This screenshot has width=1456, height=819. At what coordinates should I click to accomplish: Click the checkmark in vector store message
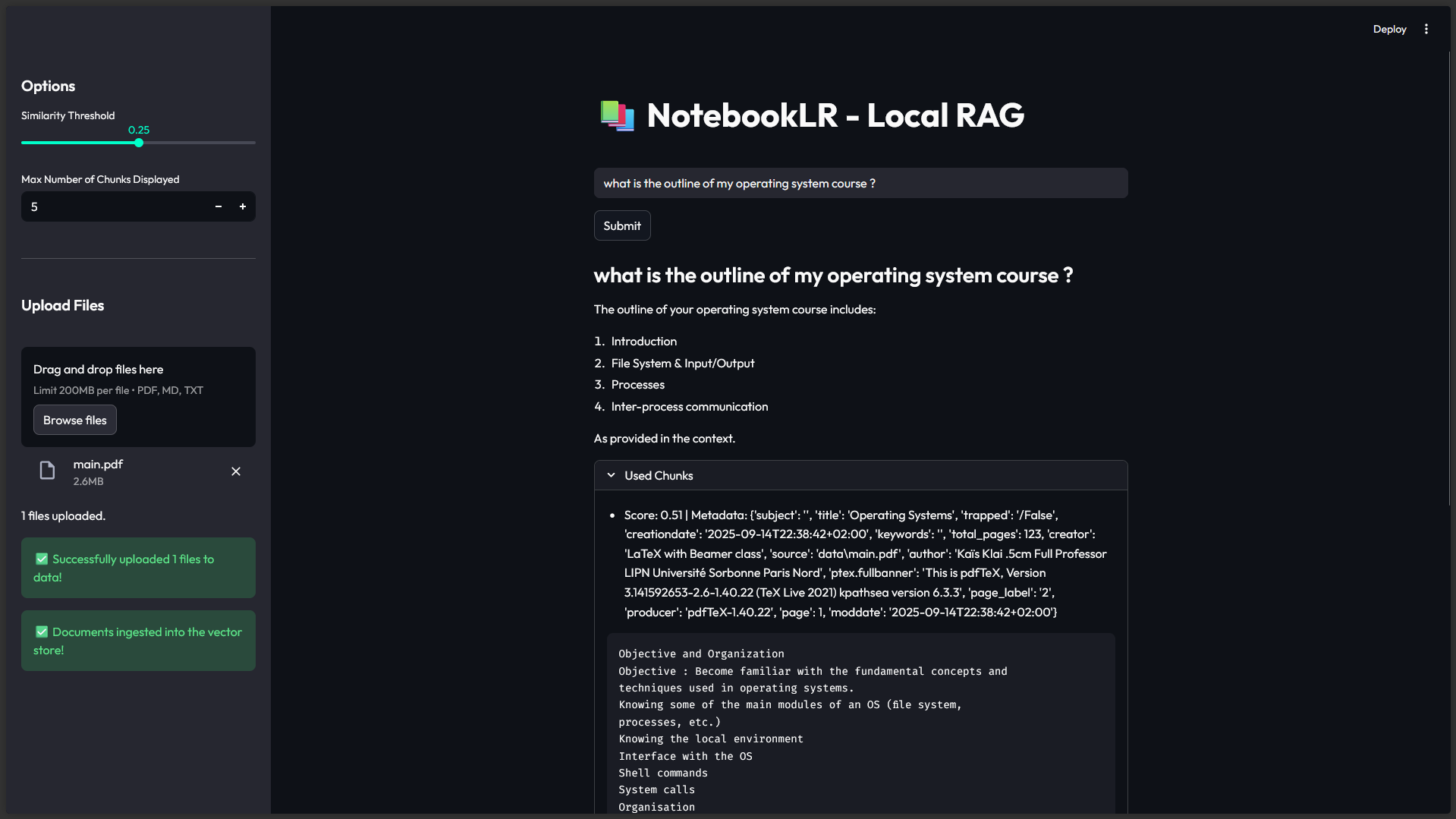tap(42, 632)
